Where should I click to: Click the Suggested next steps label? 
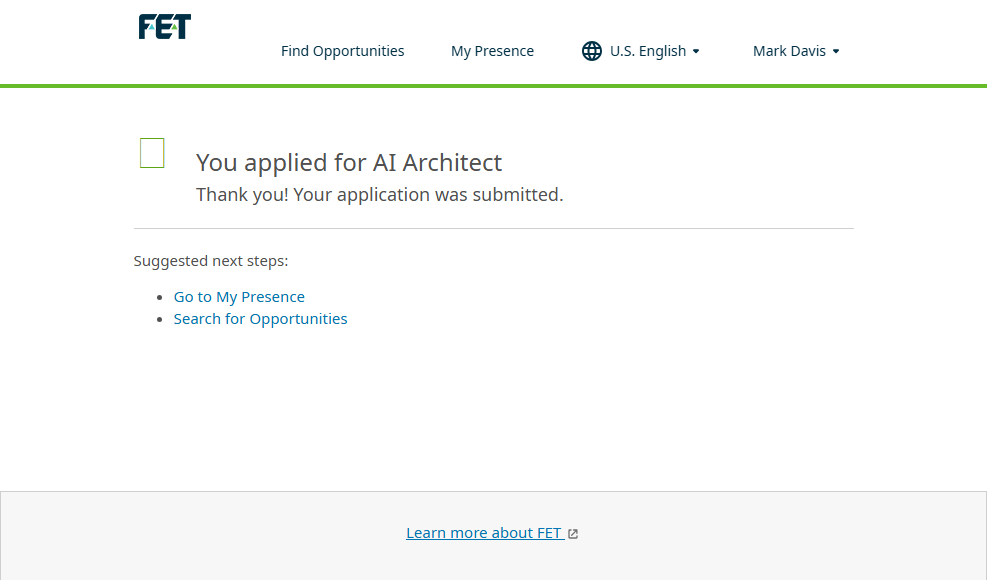tap(211, 261)
